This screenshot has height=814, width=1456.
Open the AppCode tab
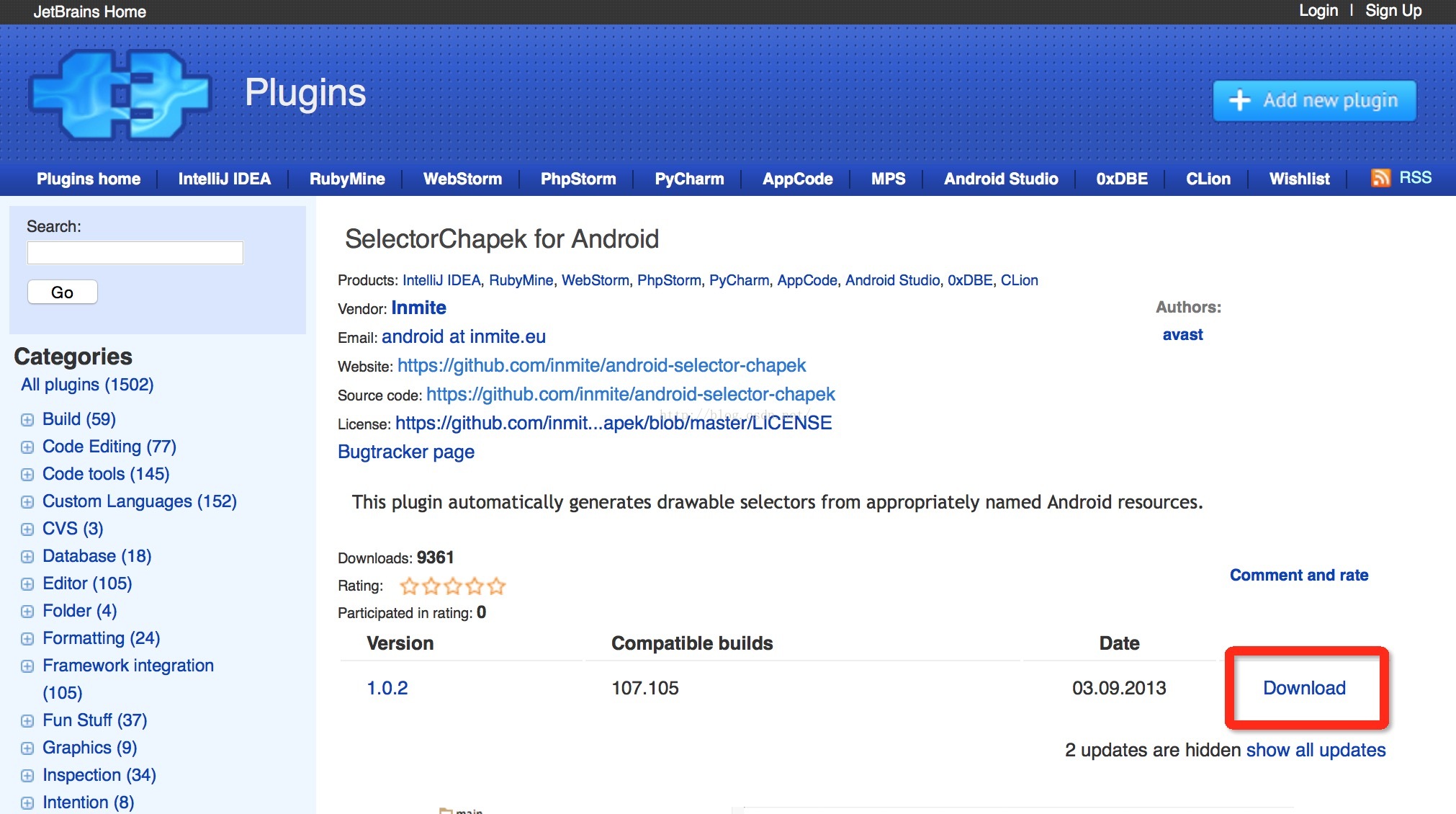[798, 179]
